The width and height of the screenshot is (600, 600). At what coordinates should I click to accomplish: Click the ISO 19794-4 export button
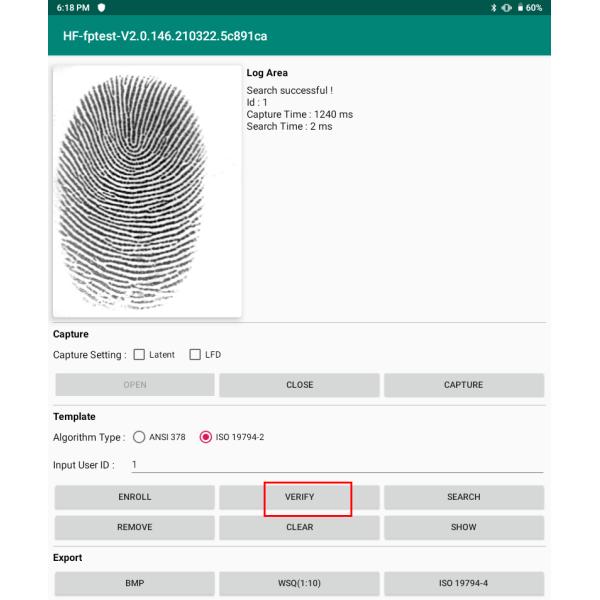463,583
